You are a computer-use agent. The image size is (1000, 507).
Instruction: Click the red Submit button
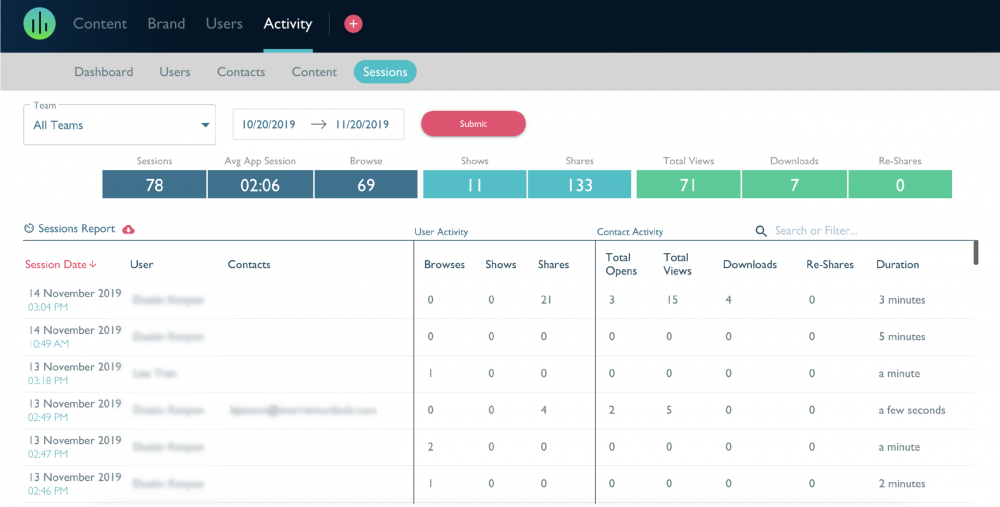pos(473,124)
